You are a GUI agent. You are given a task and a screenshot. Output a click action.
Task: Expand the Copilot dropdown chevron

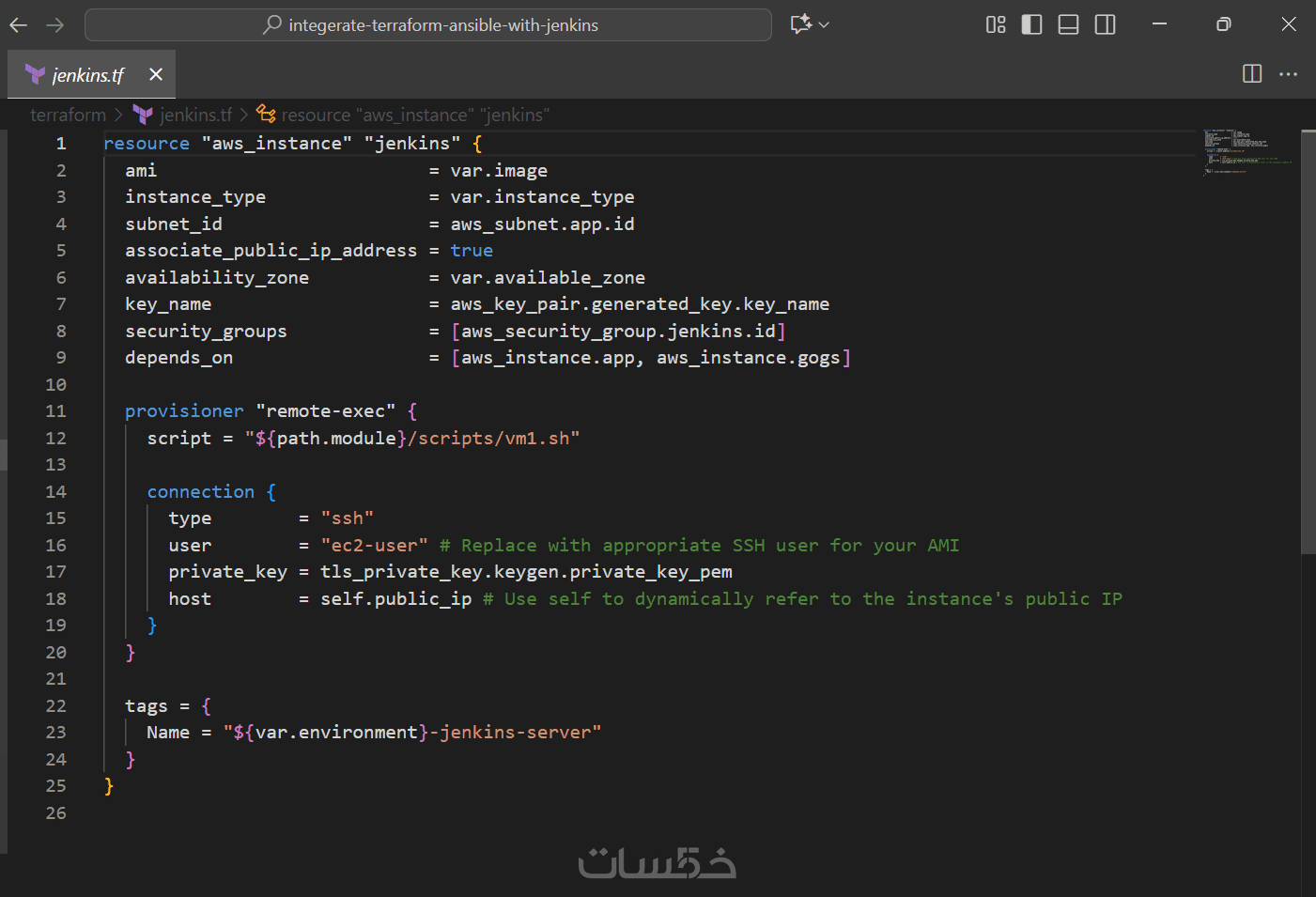point(824,24)
